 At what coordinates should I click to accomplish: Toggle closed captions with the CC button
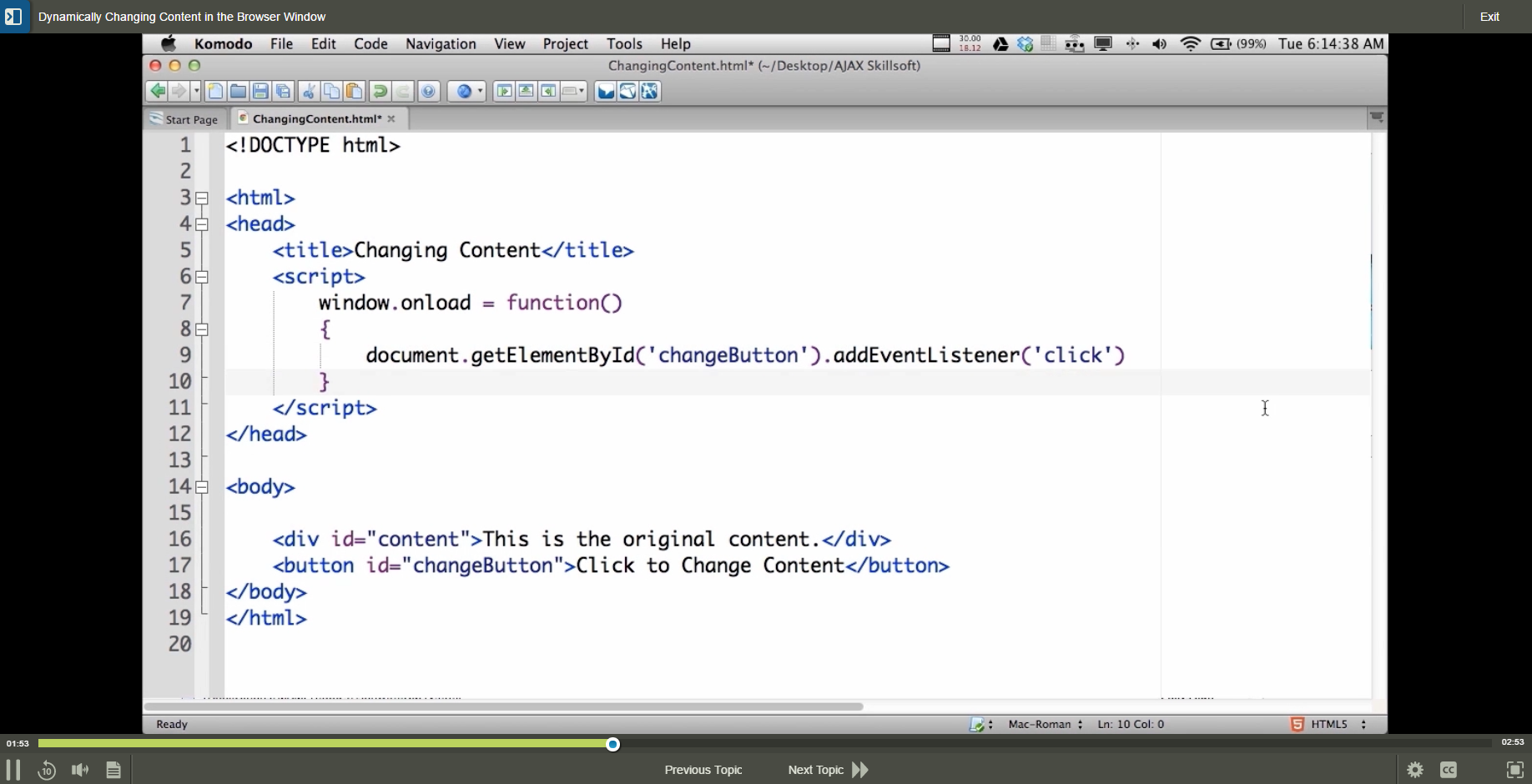[x=1449, y=770]
